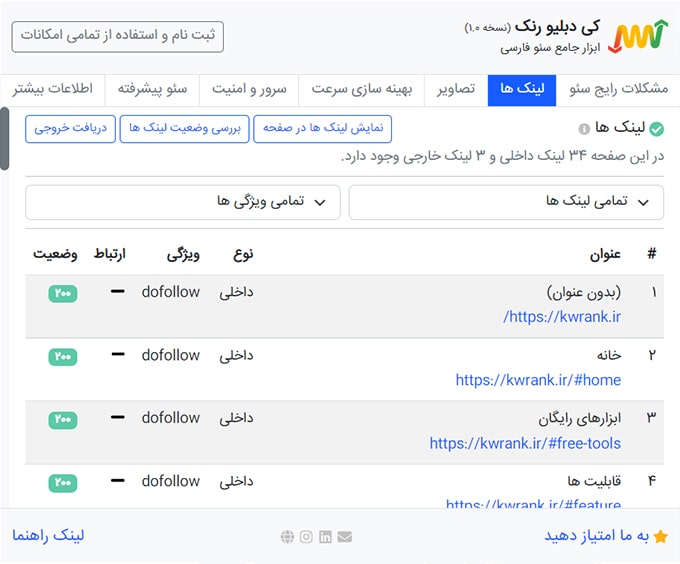Open the تصاویر tab
Image resolution: width=680 pixels, height=564 pixels.
tap(456, 90)
